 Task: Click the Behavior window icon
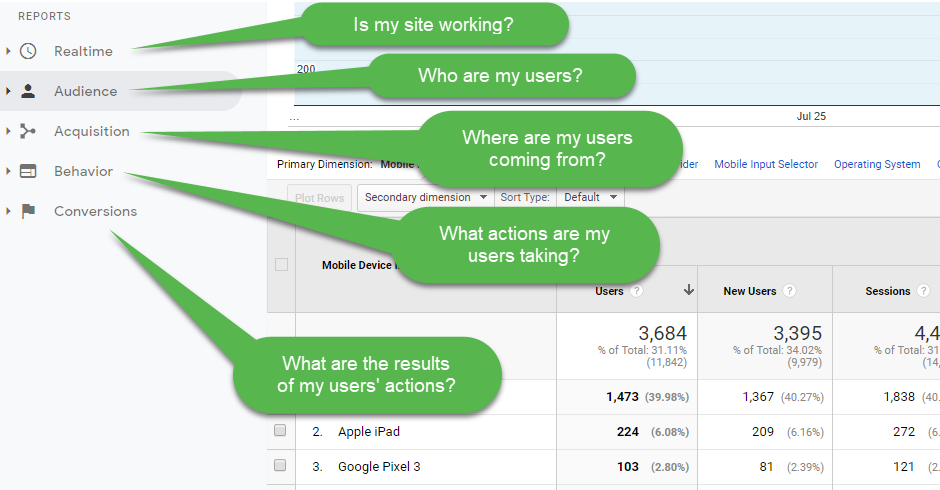click(28, 171)
